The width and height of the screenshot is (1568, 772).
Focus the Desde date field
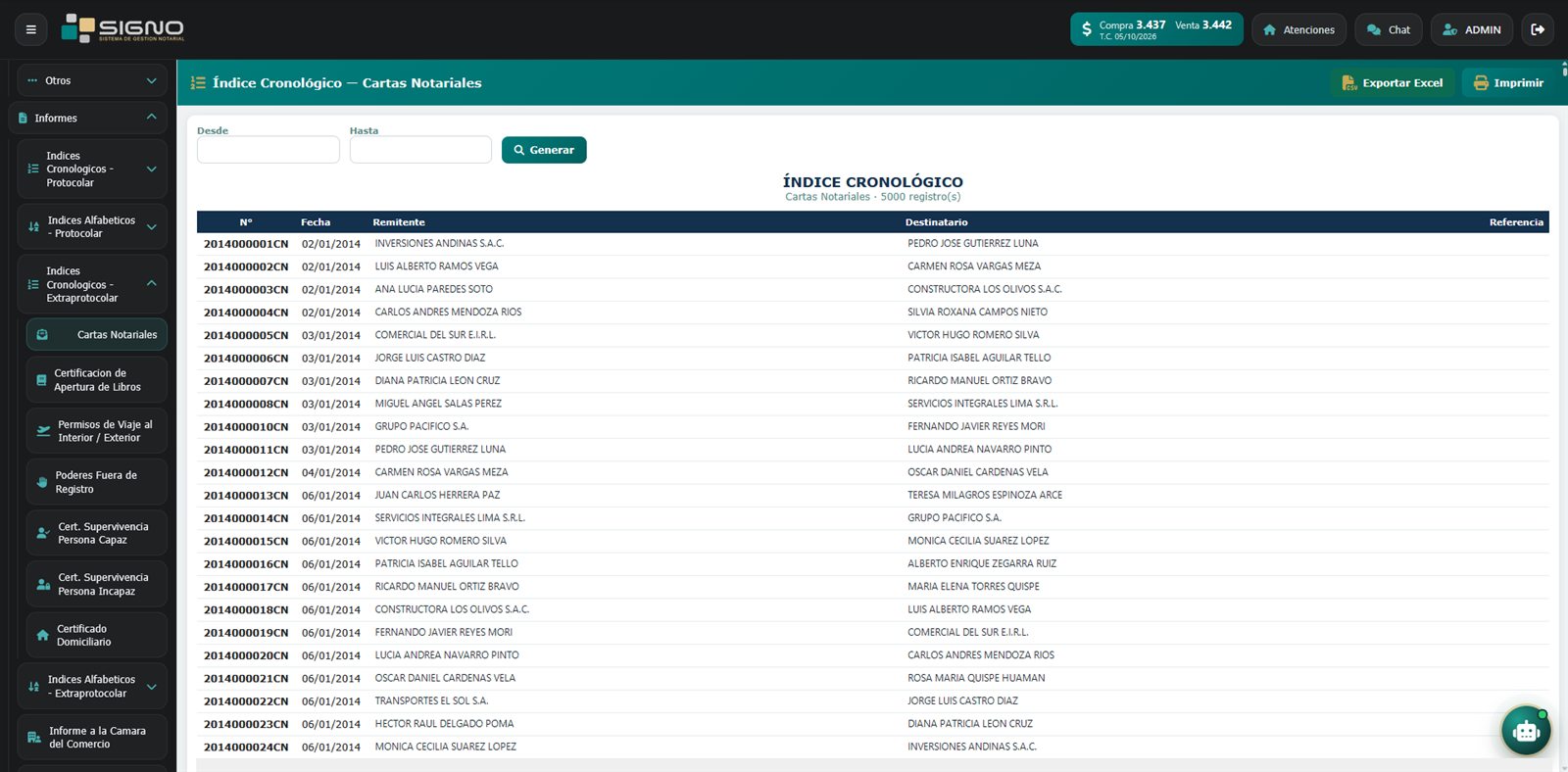(269, 150)
